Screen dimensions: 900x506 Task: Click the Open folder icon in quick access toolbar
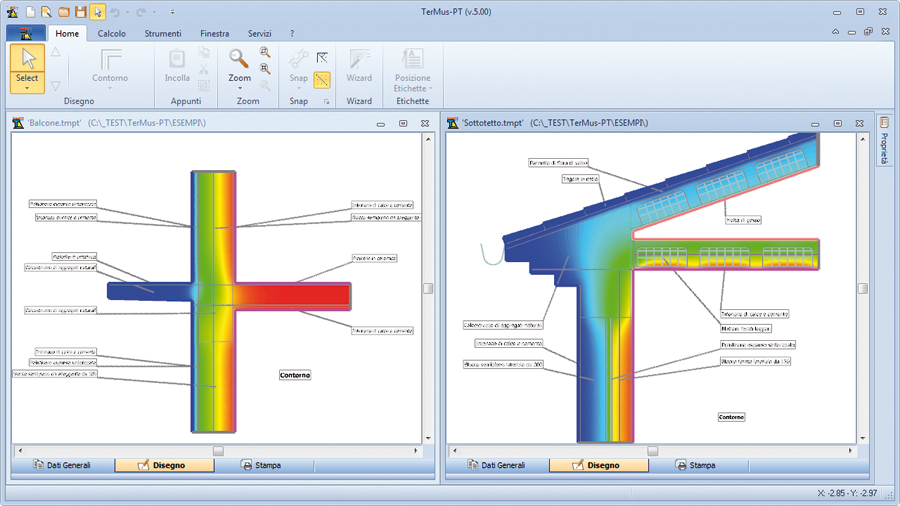tap(63, 12)
